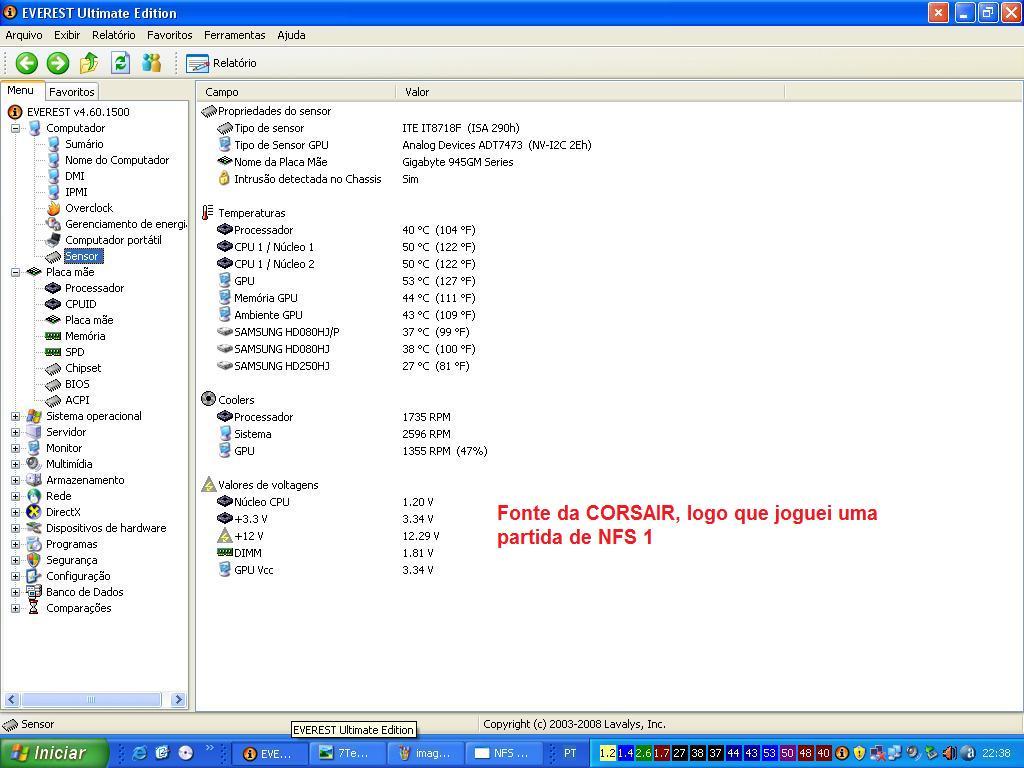The image size is (1024, 768).
Task: Open the Relatório report button
Action: coord(222,63)
